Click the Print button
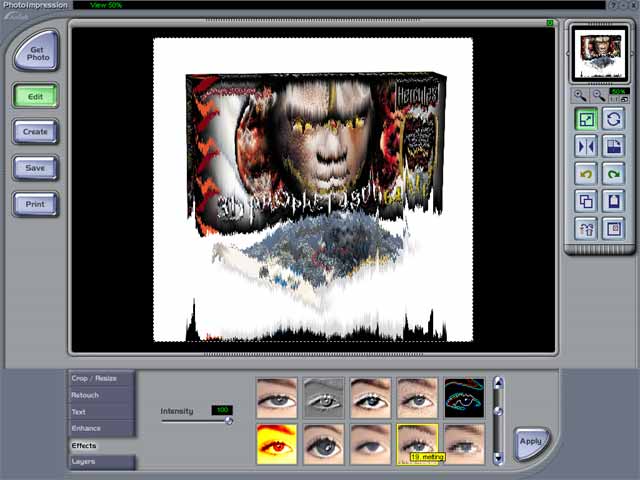Viewport: 640px width, 480px height. point(36,204)
